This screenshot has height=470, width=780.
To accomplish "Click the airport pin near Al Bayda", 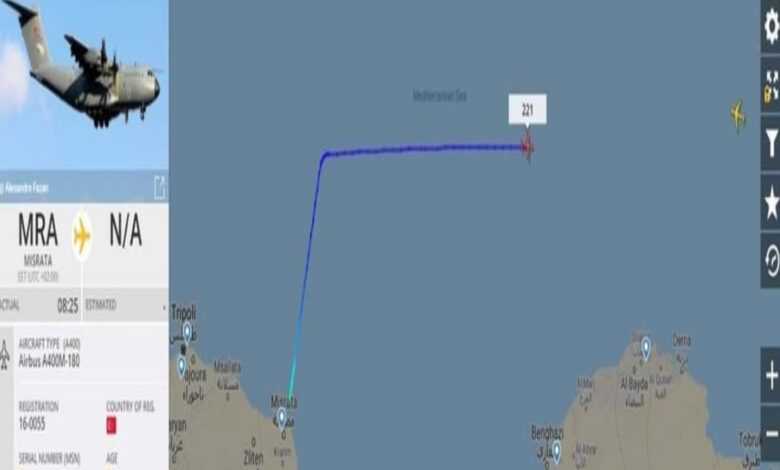I will point(646,347).
